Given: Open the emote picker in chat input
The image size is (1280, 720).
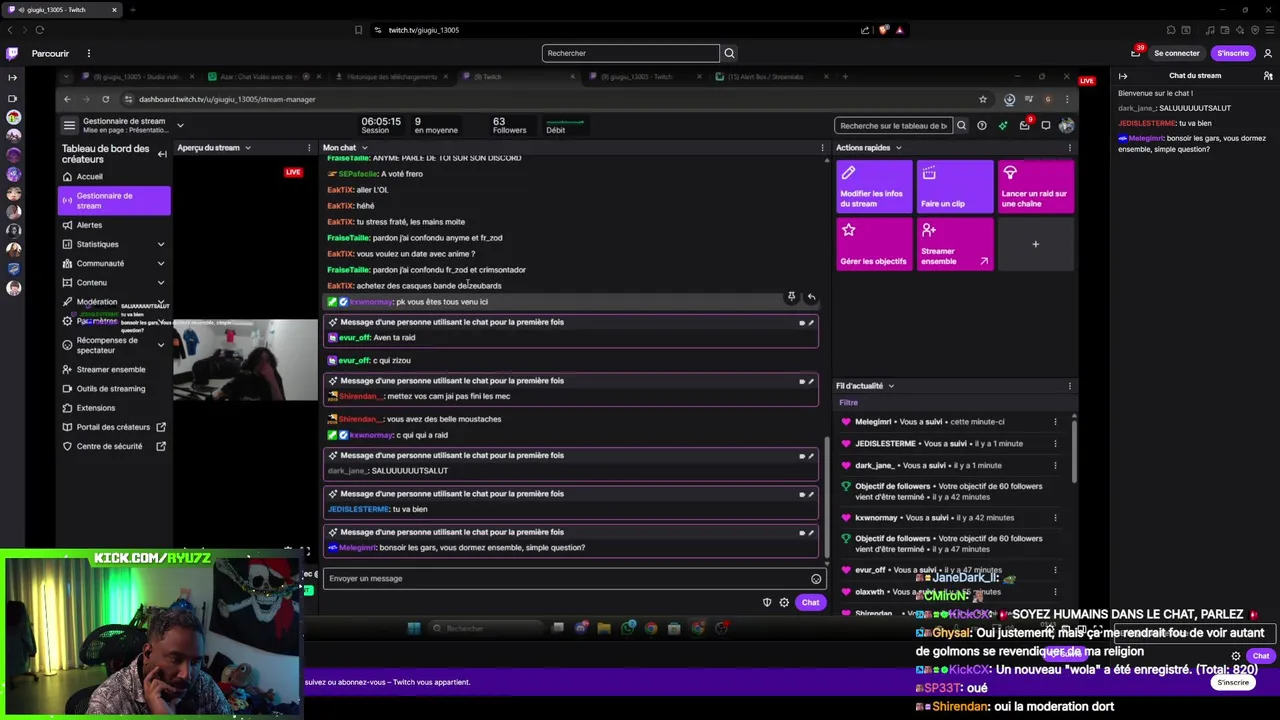Looking at the screenshot, I should [x=816, y=579].
